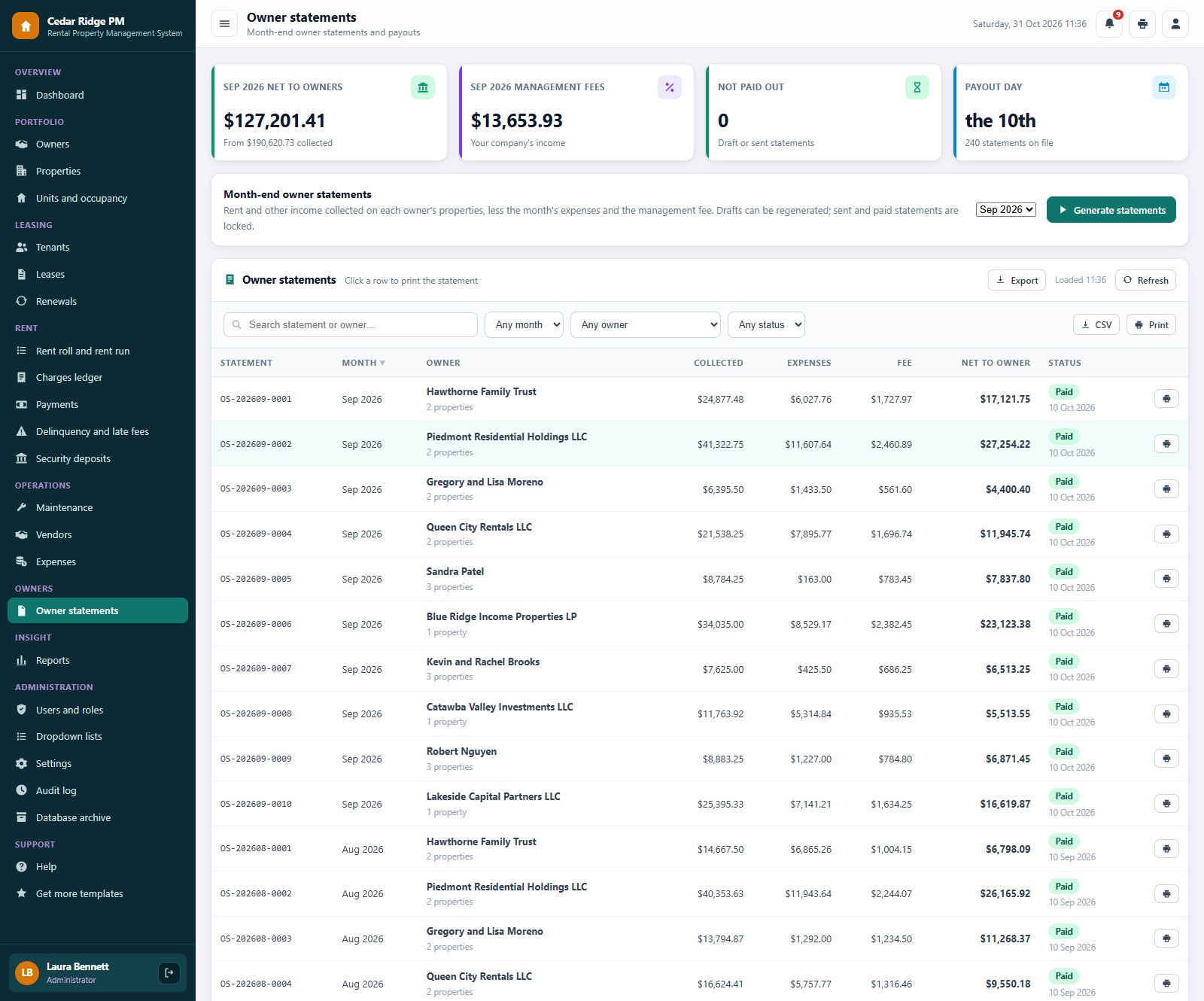The width and height of the screenshot is (1204, 1001).
Task: Click owner name Hawthorne Family Trust, Sep 2026
Action: click(482, 391)
